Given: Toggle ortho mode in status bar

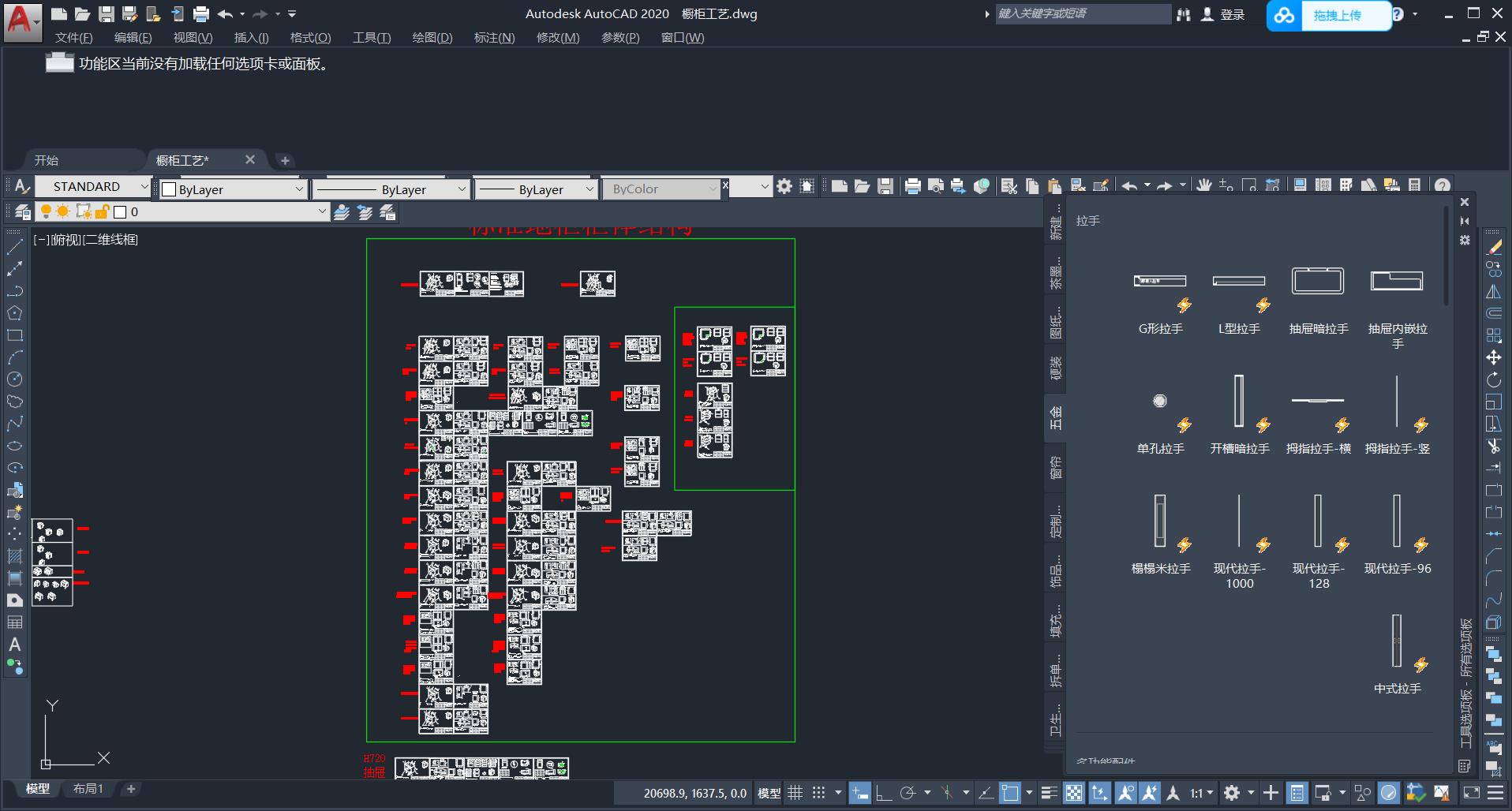Looking at the screenshot, I should 883,793.
